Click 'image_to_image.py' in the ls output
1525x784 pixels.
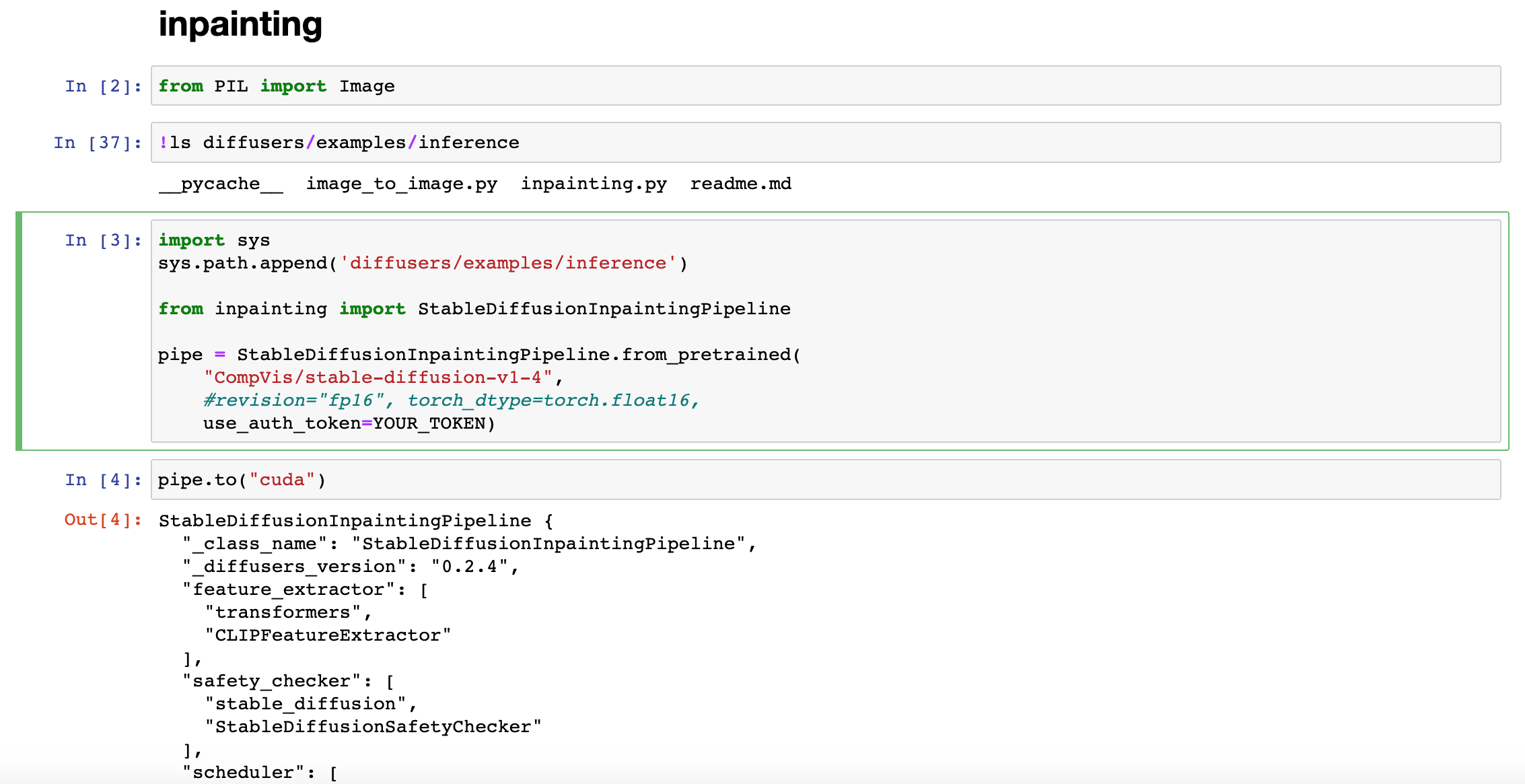click(x=402, y=184)
